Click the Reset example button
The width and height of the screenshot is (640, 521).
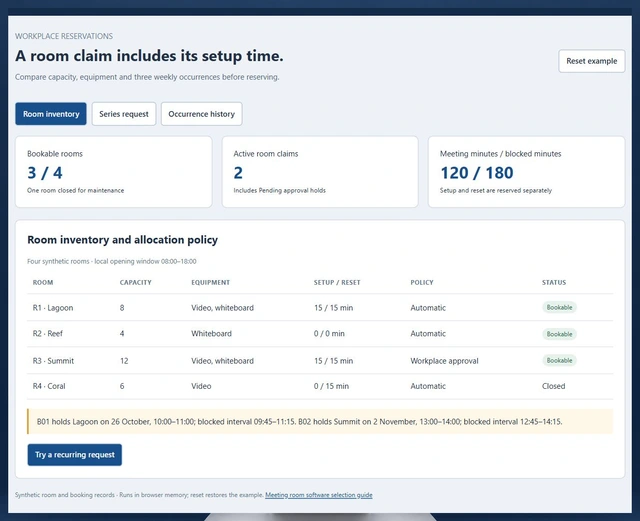(591, 61)
